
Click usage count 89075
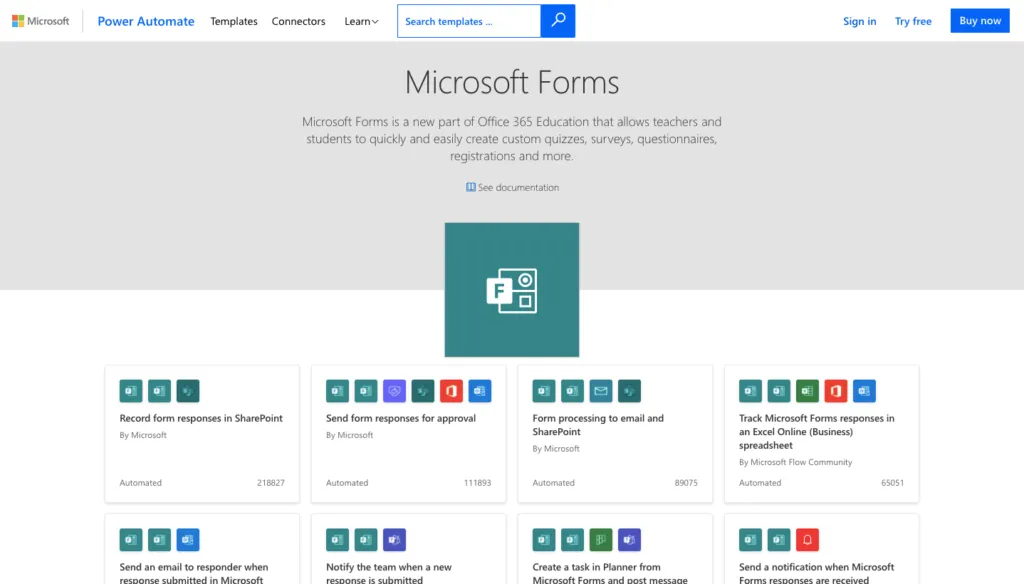pos(686,483)
